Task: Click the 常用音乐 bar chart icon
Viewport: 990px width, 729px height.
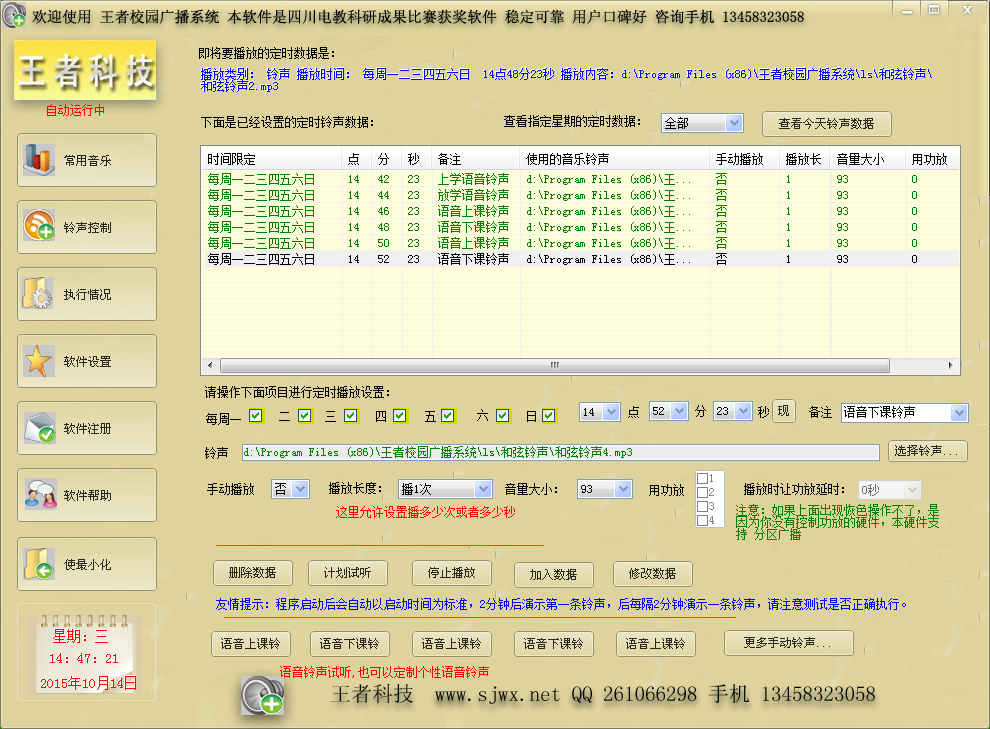Action: tap(39, 160)
